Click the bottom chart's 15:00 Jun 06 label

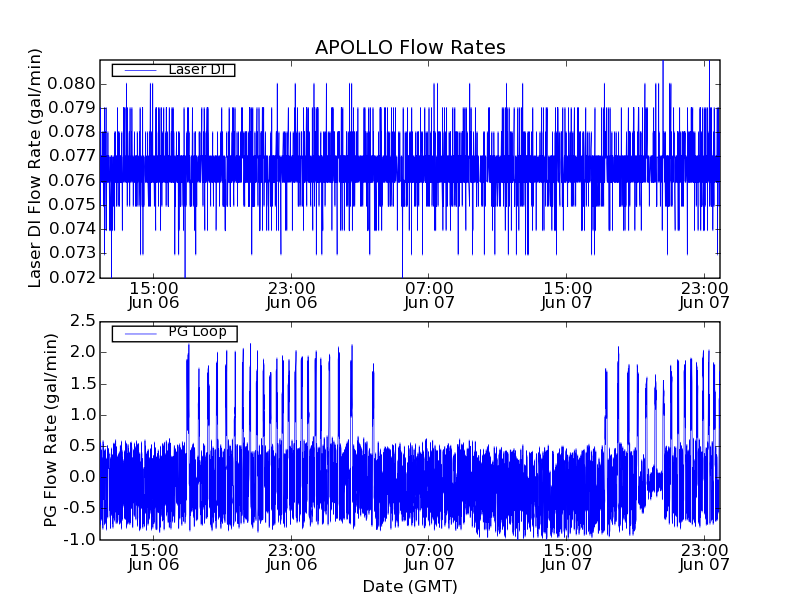[154, 558]
